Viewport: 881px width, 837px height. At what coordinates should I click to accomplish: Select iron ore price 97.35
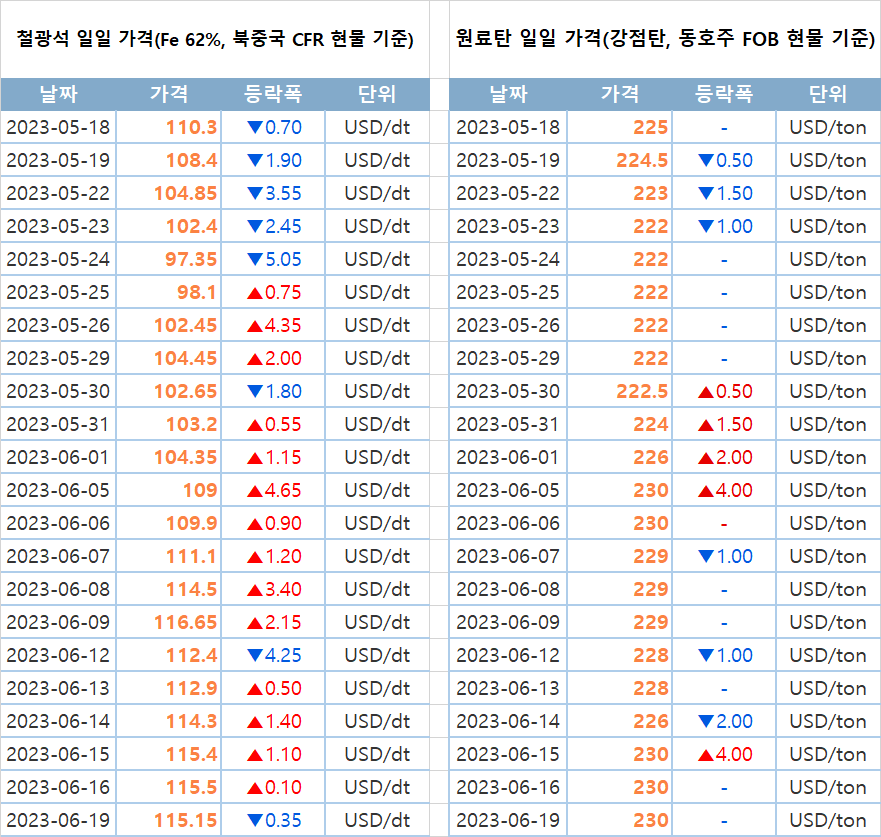click(x=191, y=260)
